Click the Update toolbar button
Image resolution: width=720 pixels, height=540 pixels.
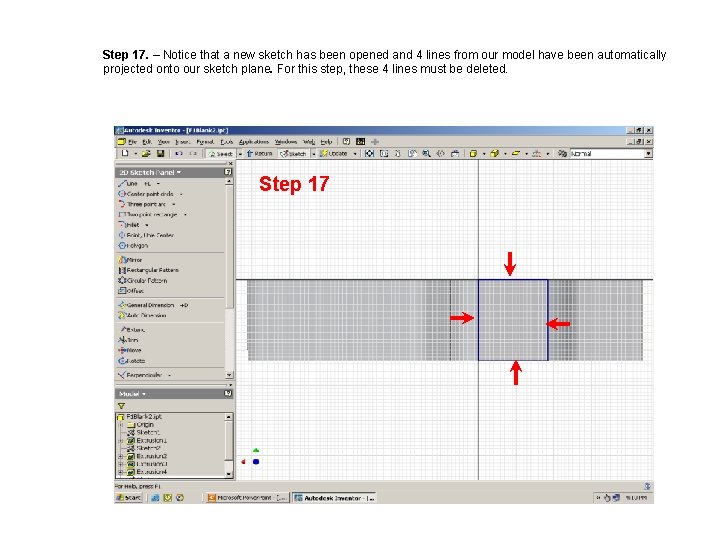coord(334,153)
